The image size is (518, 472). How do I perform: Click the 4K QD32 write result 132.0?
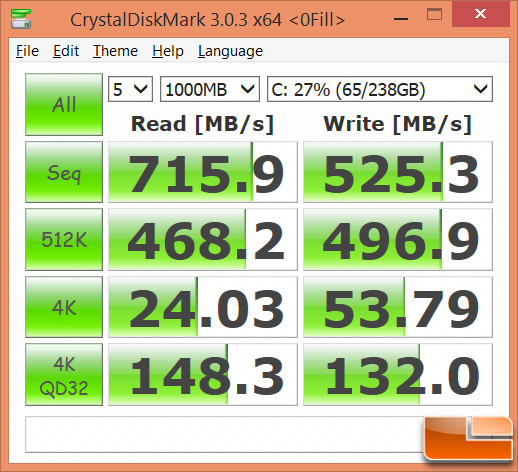point(398,375)
